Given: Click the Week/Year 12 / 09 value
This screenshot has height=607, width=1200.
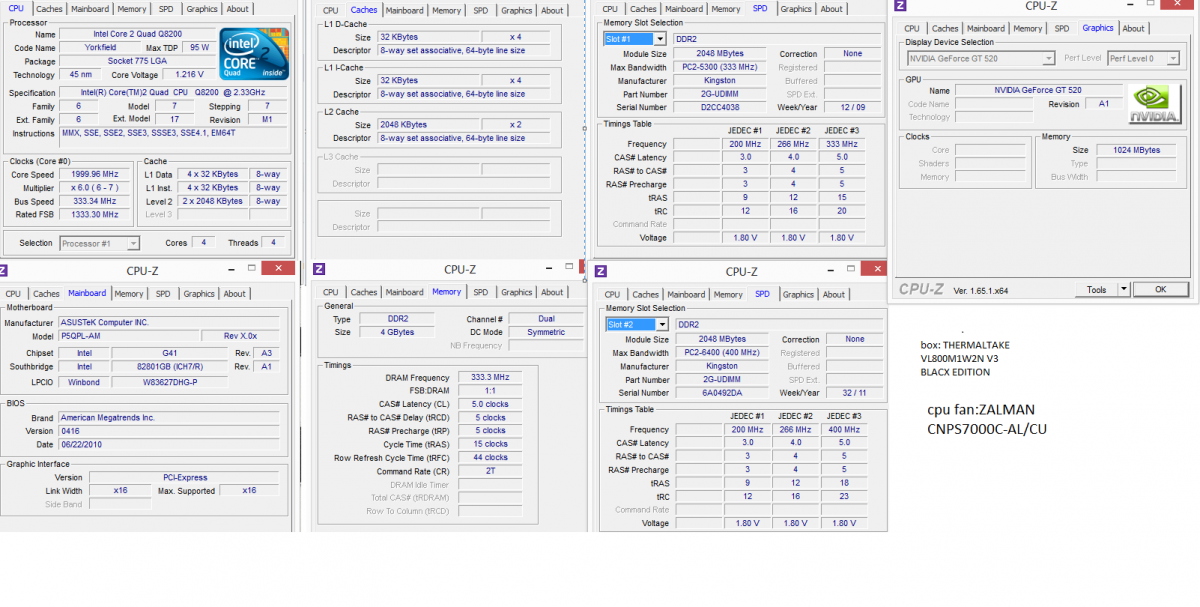Looking at the screenshot, I should [x=852, y=107].
